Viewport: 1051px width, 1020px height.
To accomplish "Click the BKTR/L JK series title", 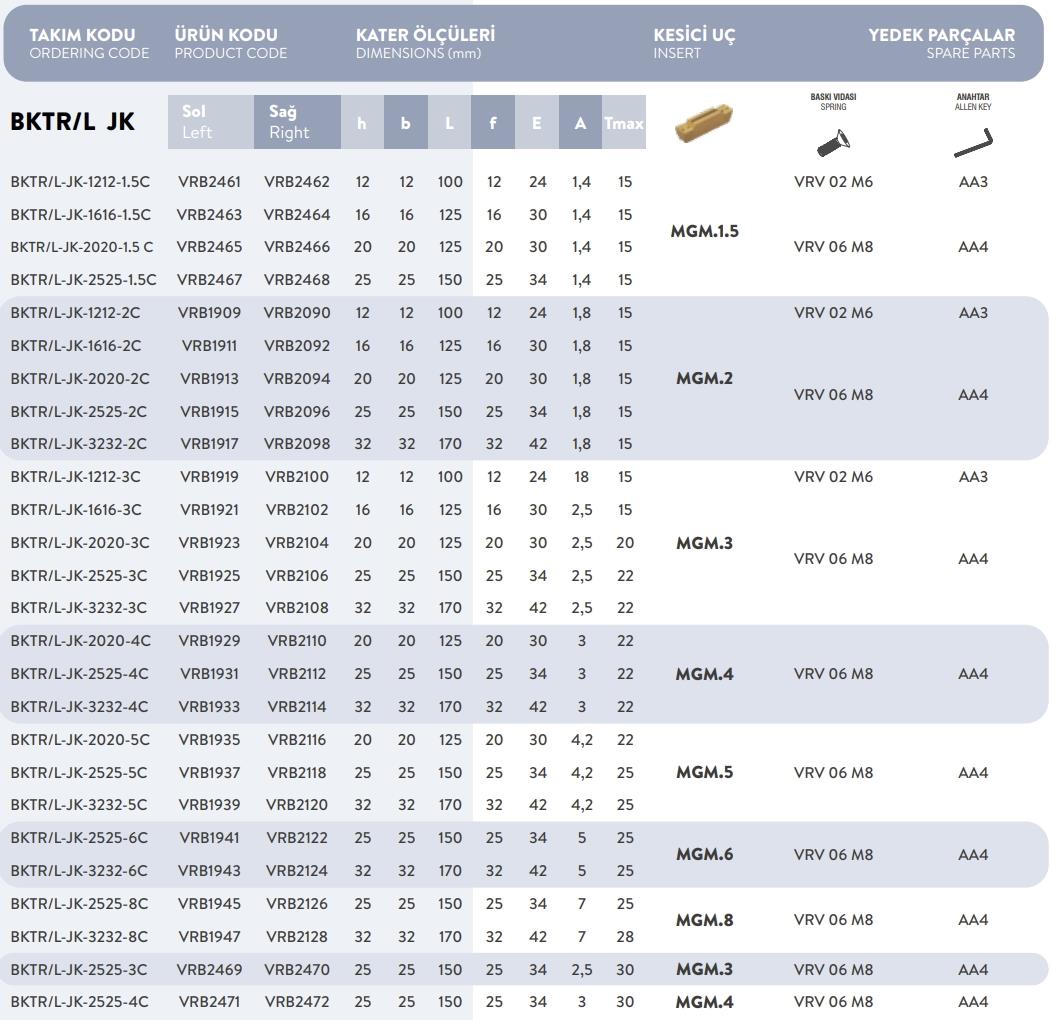I will point(72,122).
